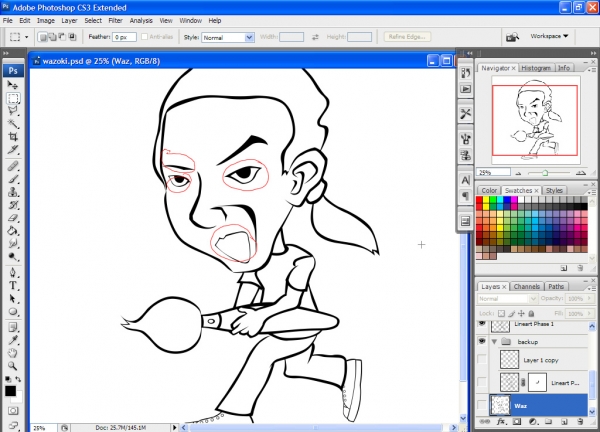Viewport: 600px width, 432px height.
Task: Choose Add to selection mode
Action: (52, 37)
